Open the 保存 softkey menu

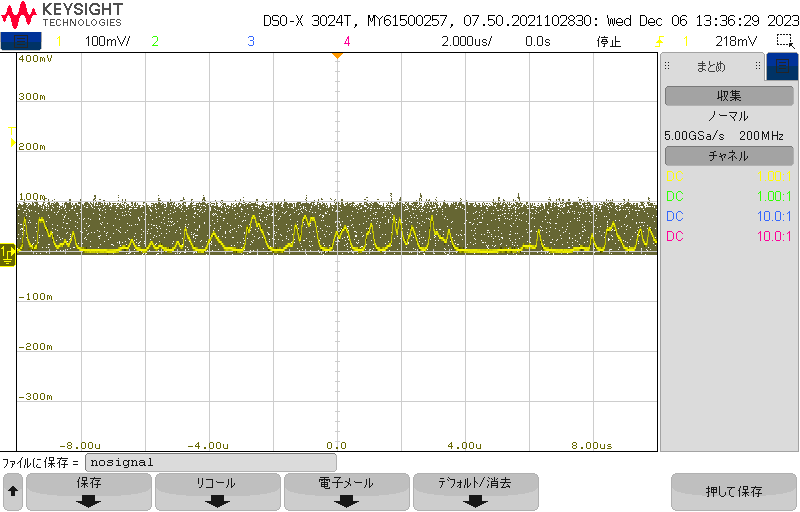pyautogui.click(x=89, y=492)
